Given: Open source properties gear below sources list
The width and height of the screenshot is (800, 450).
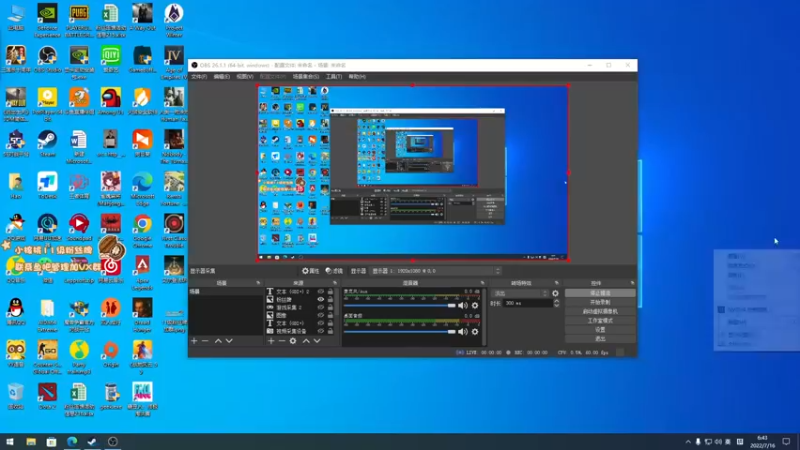Looking at the screenshot, I should (293, 341).
